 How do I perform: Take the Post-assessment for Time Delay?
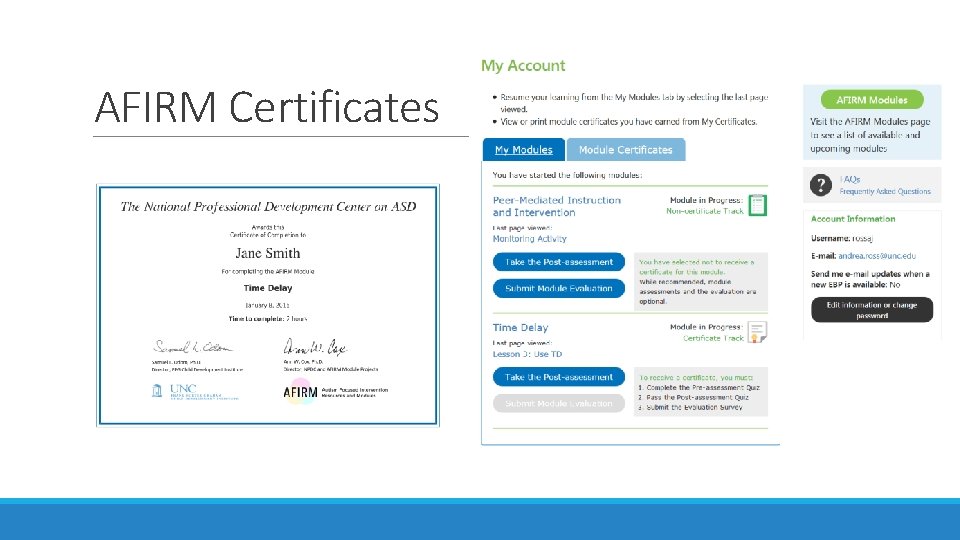(558, 377)
